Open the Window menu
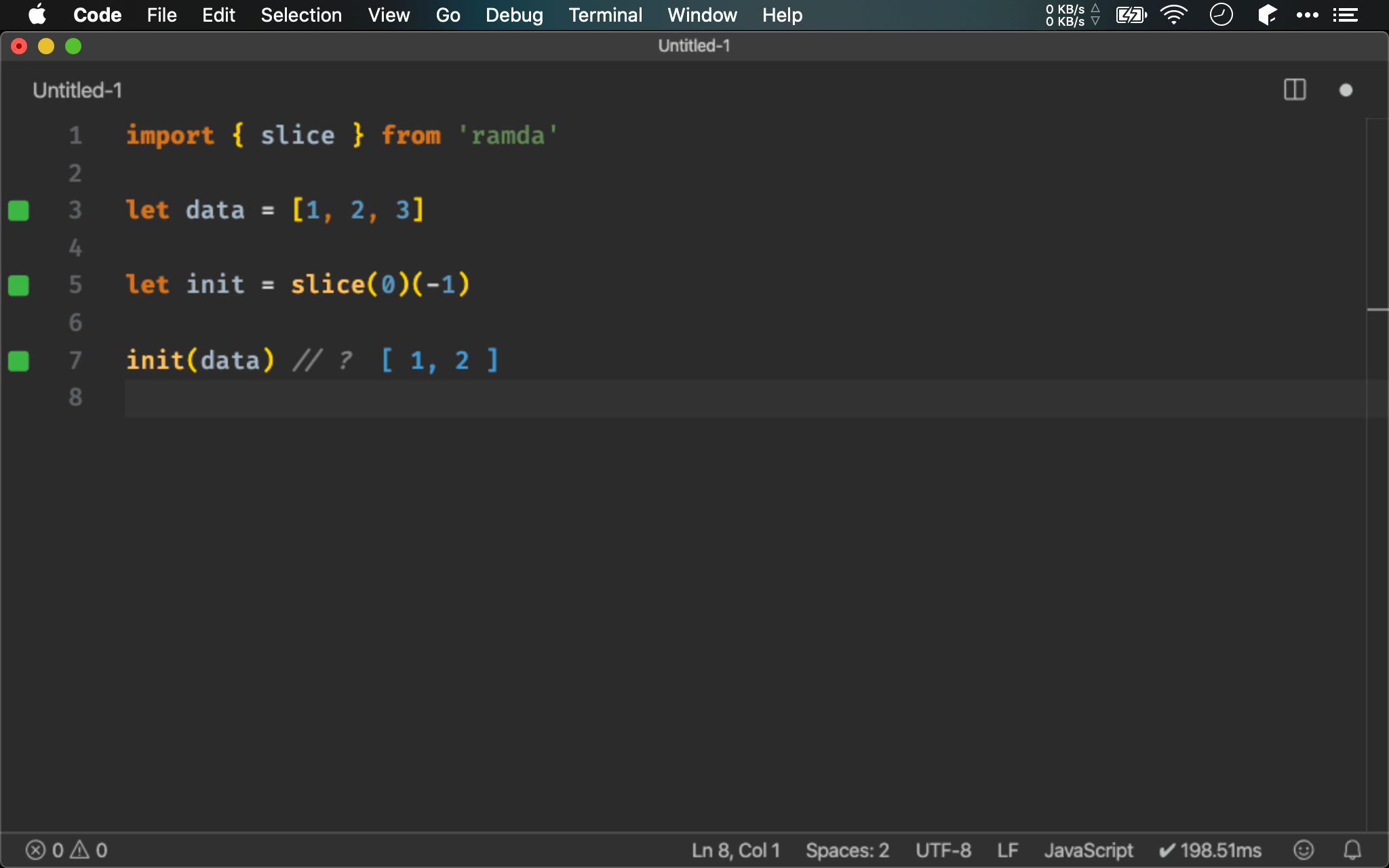 [702, 15]
